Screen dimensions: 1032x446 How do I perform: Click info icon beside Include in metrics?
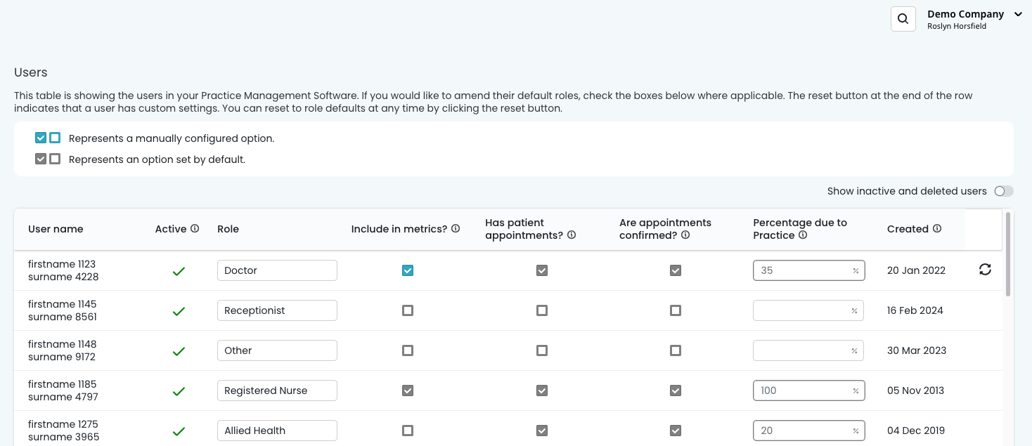pyautogui.click(x=456, y=229)
